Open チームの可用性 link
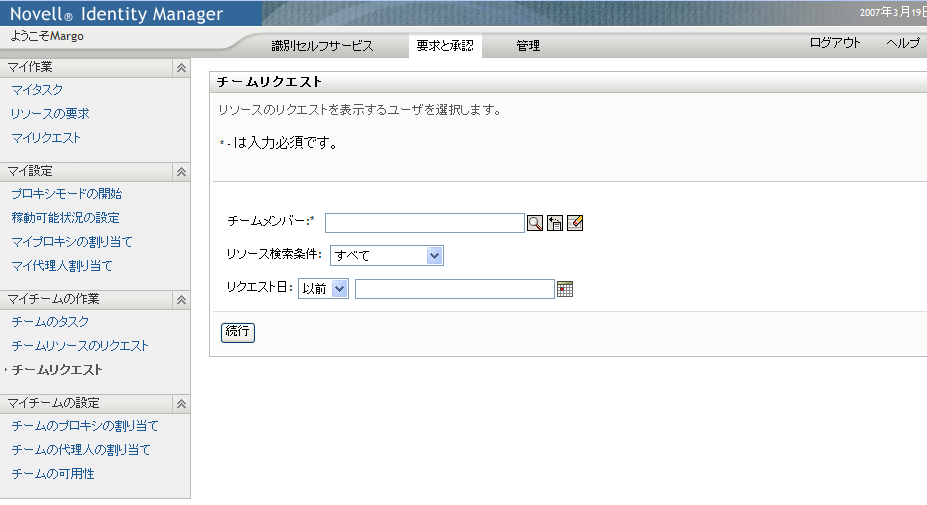The width and height of the screenshot is (927, 505). point(53,474)
